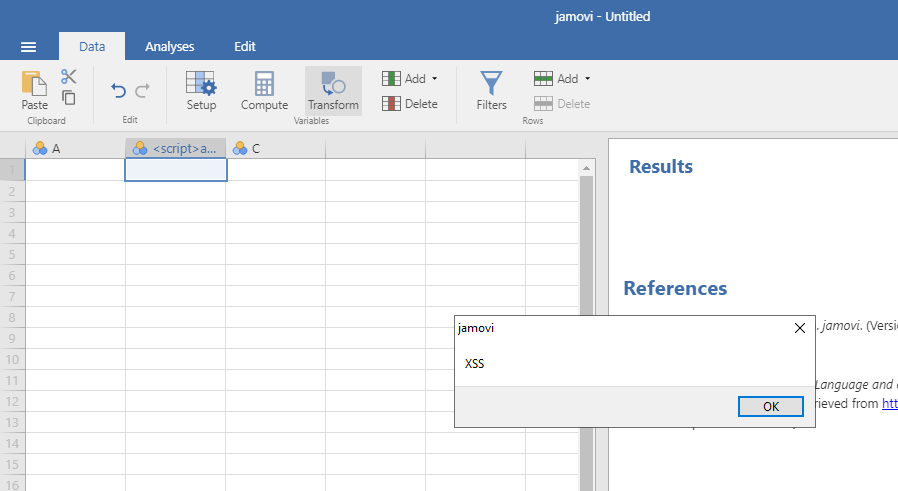Click the Compute calculator icon
This screenshot has width=898, height=491.
click(x=264, y=90)
